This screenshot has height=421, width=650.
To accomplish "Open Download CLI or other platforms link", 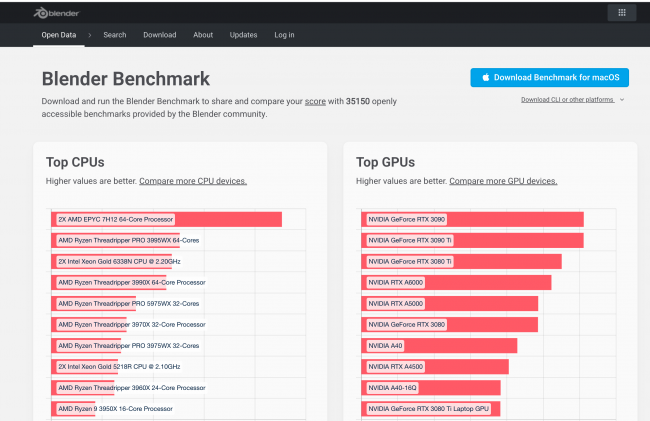I will click(x=568, y=99).
